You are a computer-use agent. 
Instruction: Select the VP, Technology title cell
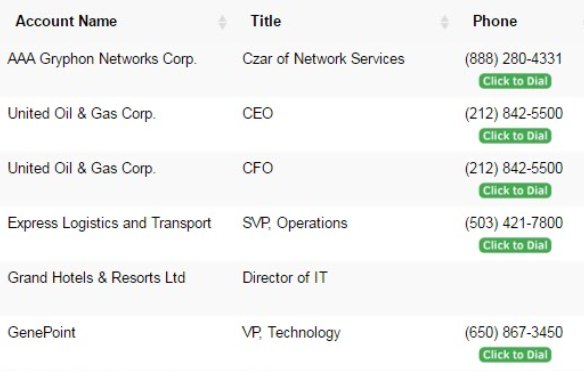coord(291,333)
